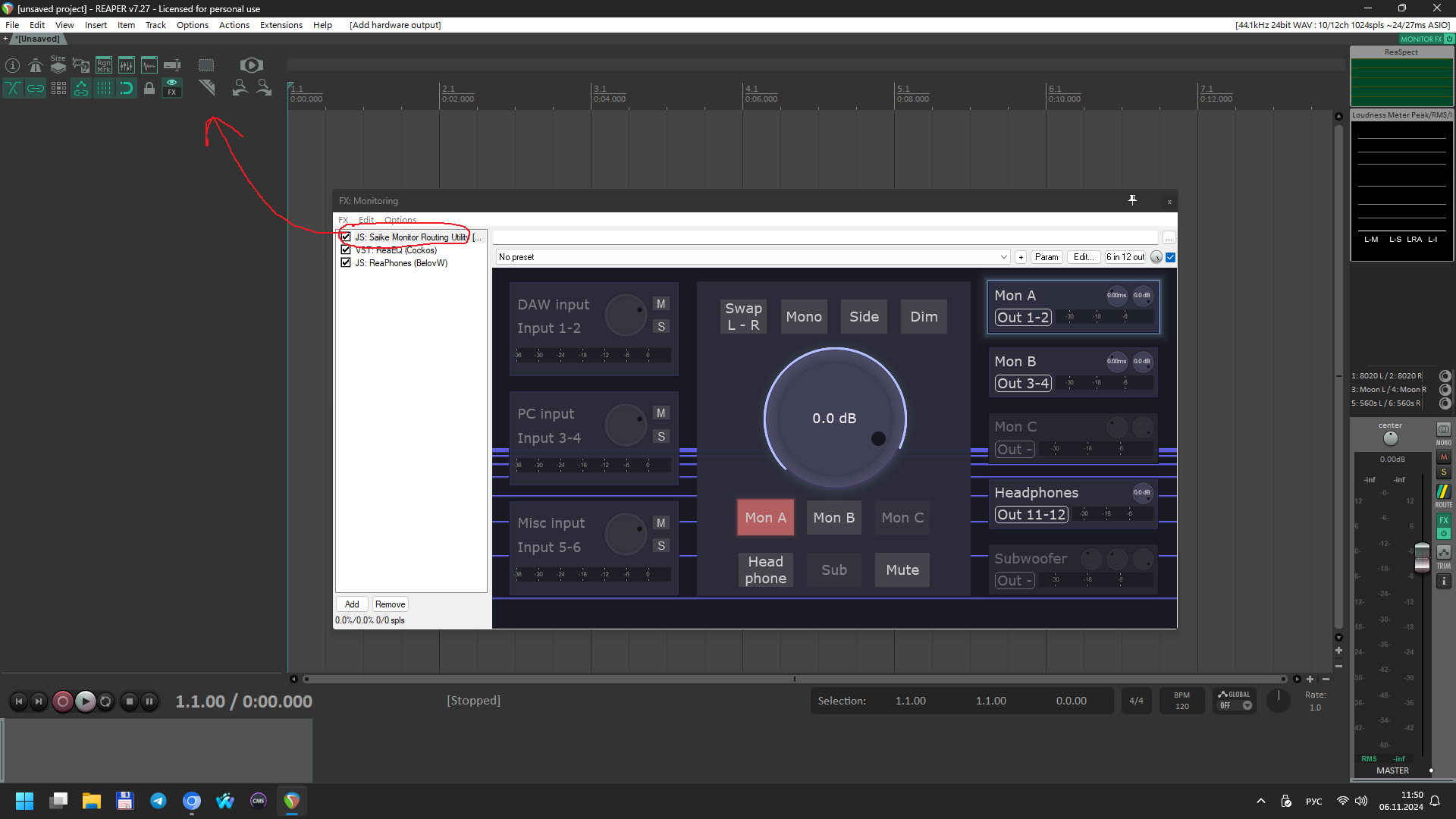Toggle the lock padlock toolbar icon

click(149, 88)
